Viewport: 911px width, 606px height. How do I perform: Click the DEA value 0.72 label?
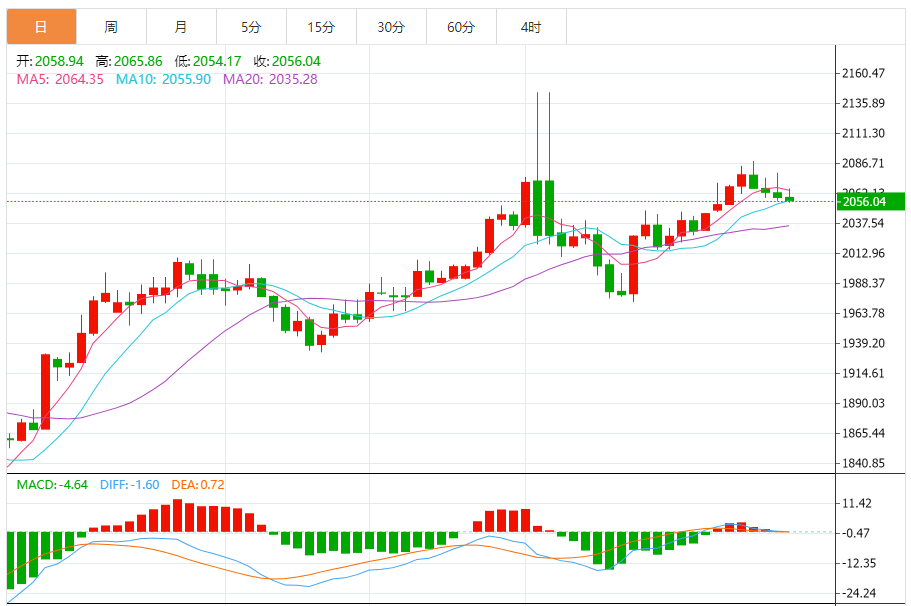tap(198, 485)
